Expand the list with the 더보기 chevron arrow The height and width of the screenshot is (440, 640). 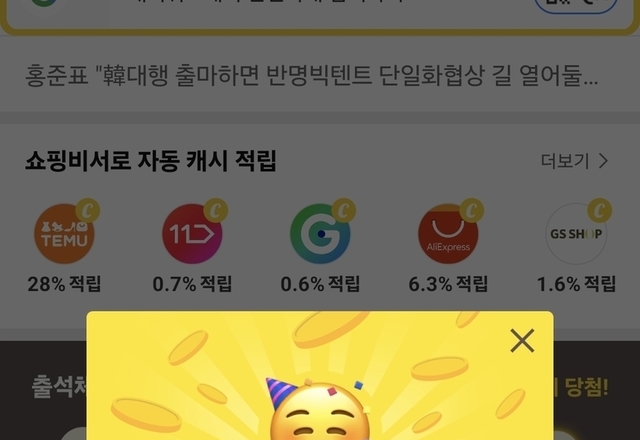point(604,161)
